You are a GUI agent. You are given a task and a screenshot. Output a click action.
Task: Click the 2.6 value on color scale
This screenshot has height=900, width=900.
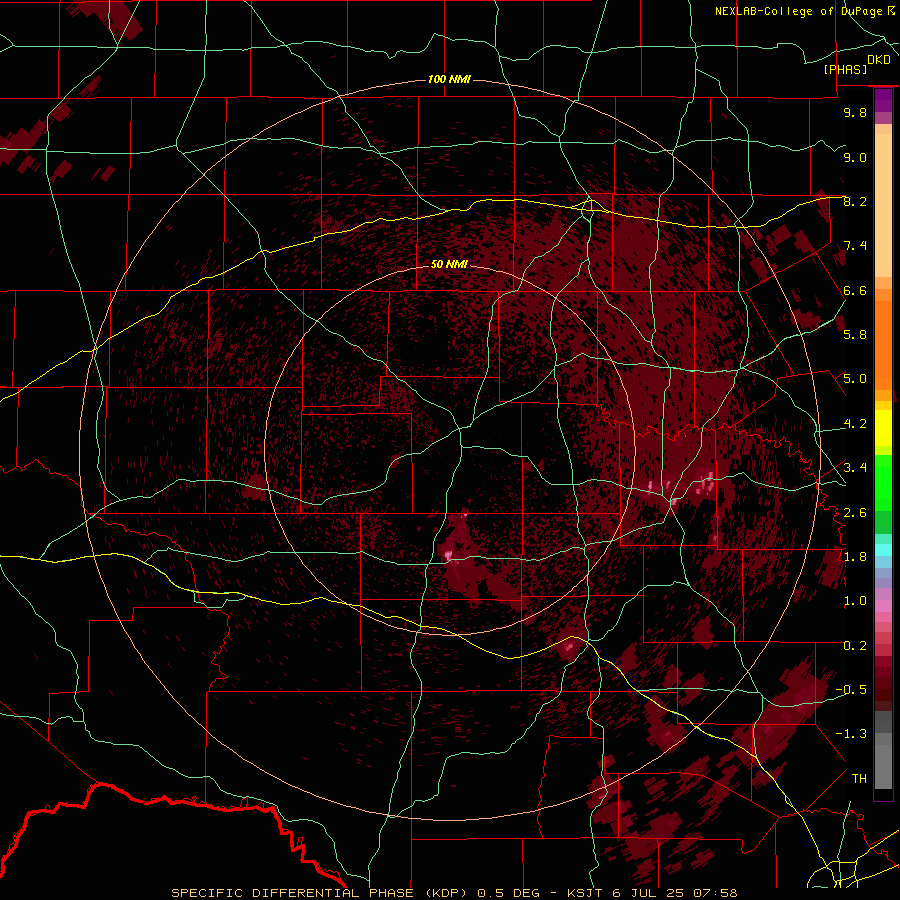(x=855, y=513)
